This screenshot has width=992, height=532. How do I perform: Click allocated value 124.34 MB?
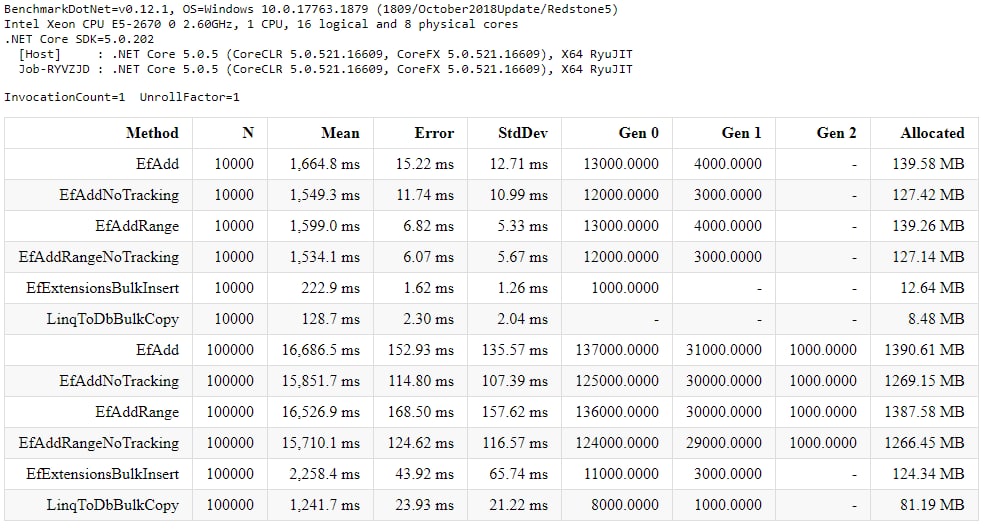pos(928,474)
